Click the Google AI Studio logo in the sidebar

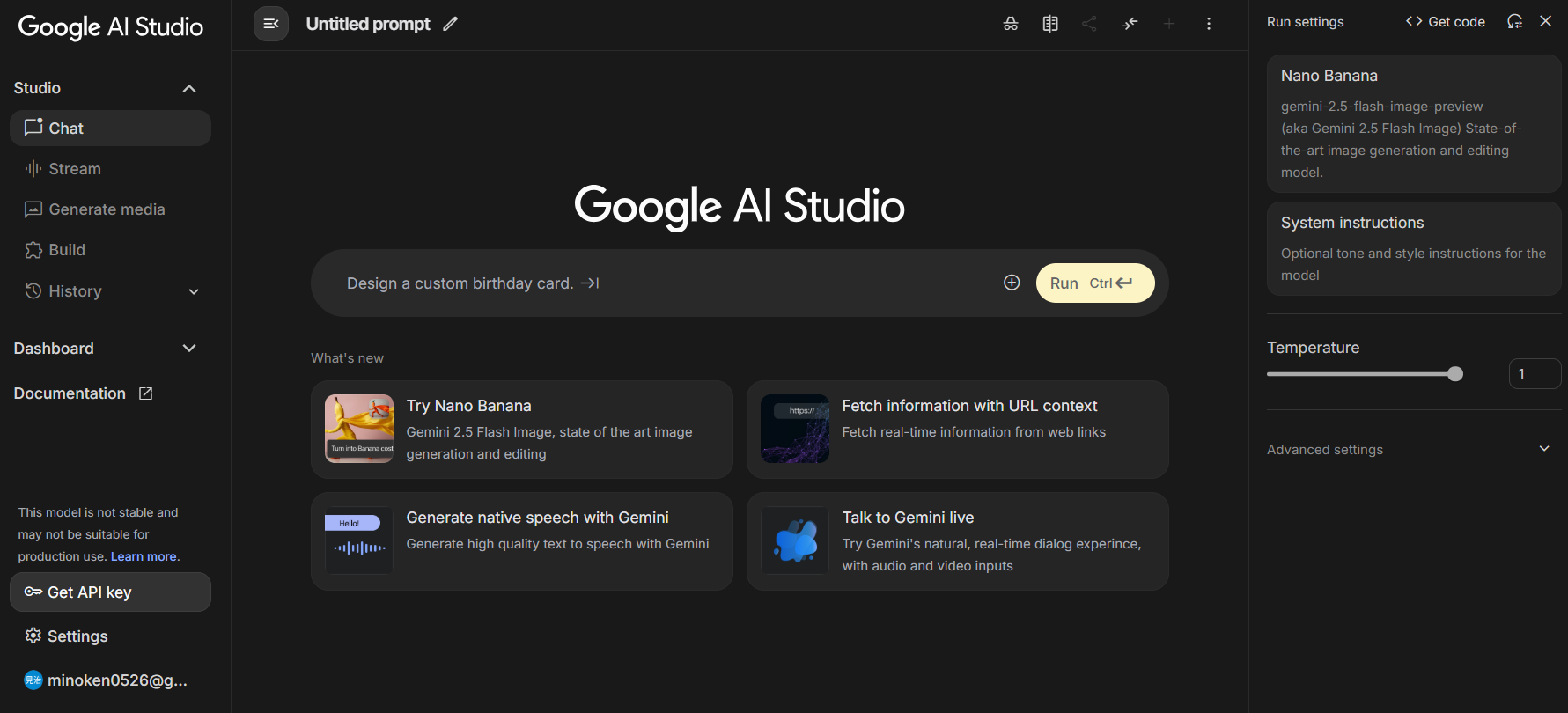111,26
